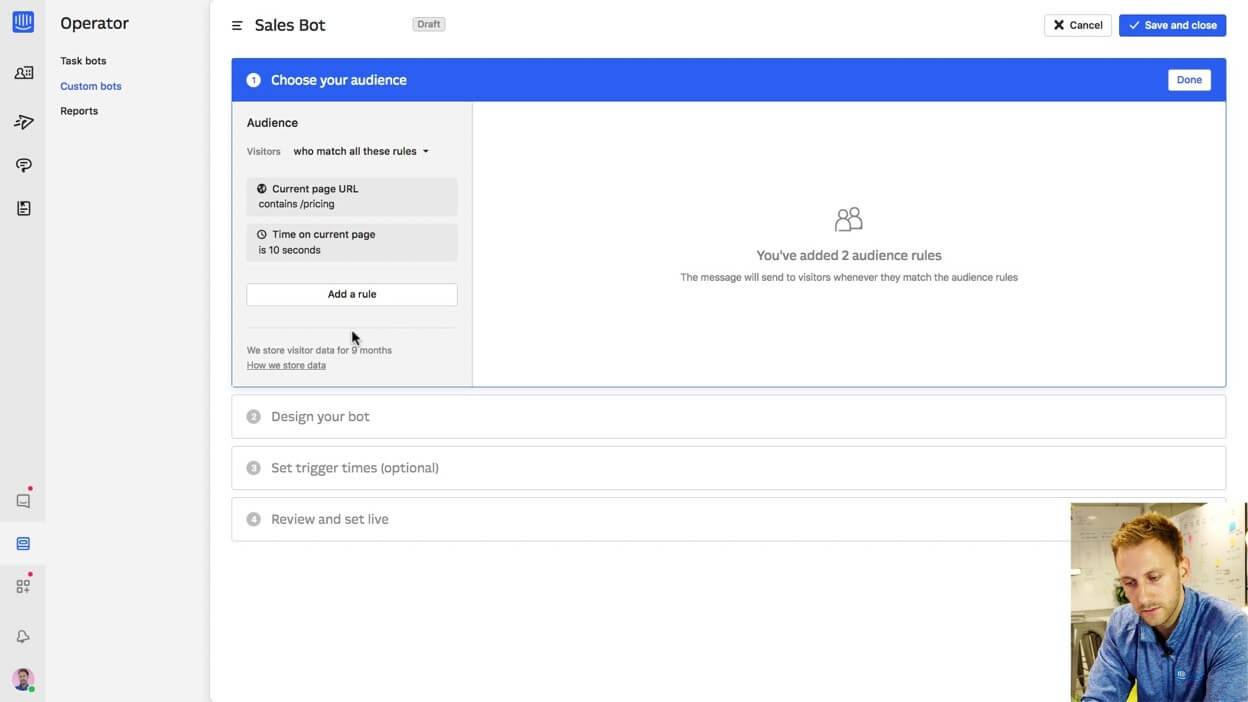1248x702 pixels.
Task: Click the Add a rule button
Action: (x=352, y=295)
